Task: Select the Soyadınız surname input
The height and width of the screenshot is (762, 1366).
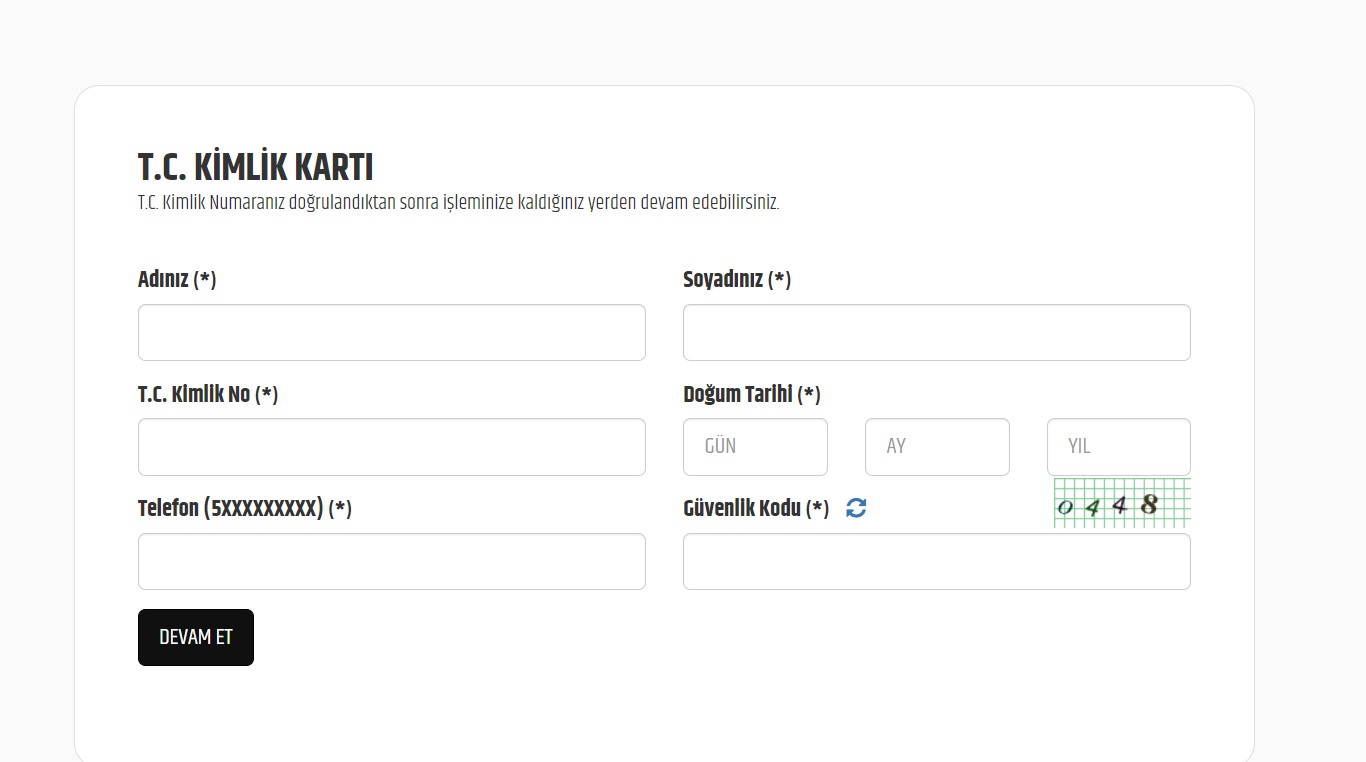Action: click(x=937, y=333)
